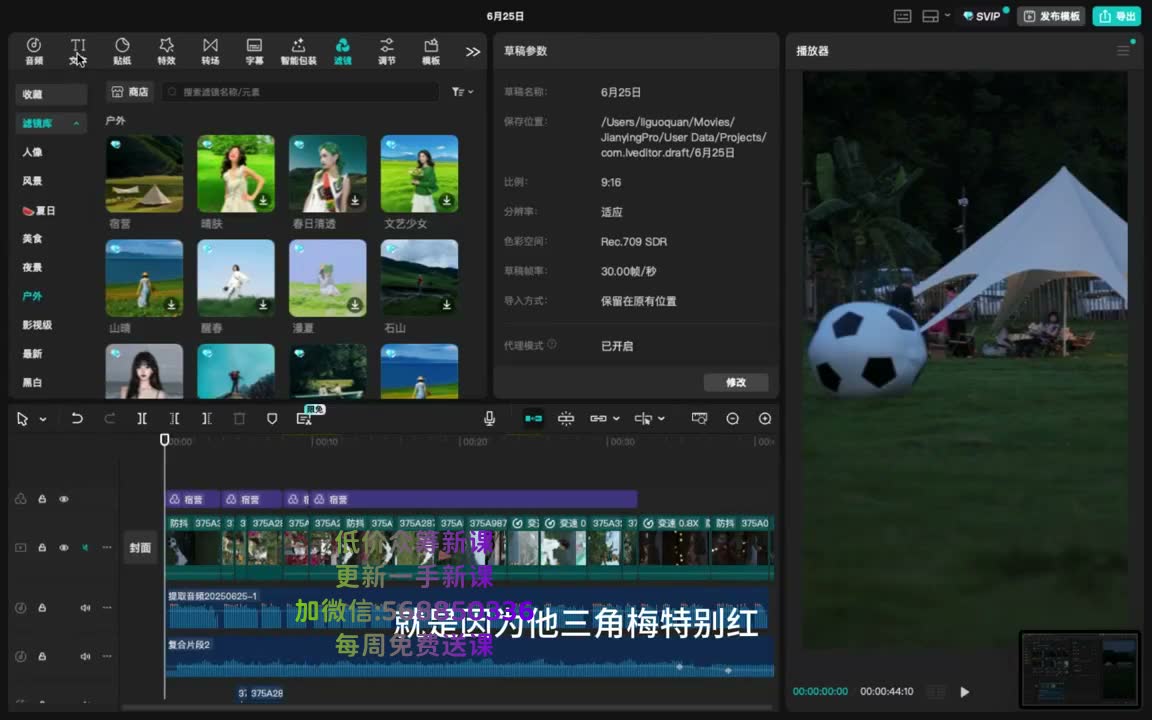Toggle auto snapping in timeline toolbar
This screenshot has height=720, width=1152.
coord(566,418)
